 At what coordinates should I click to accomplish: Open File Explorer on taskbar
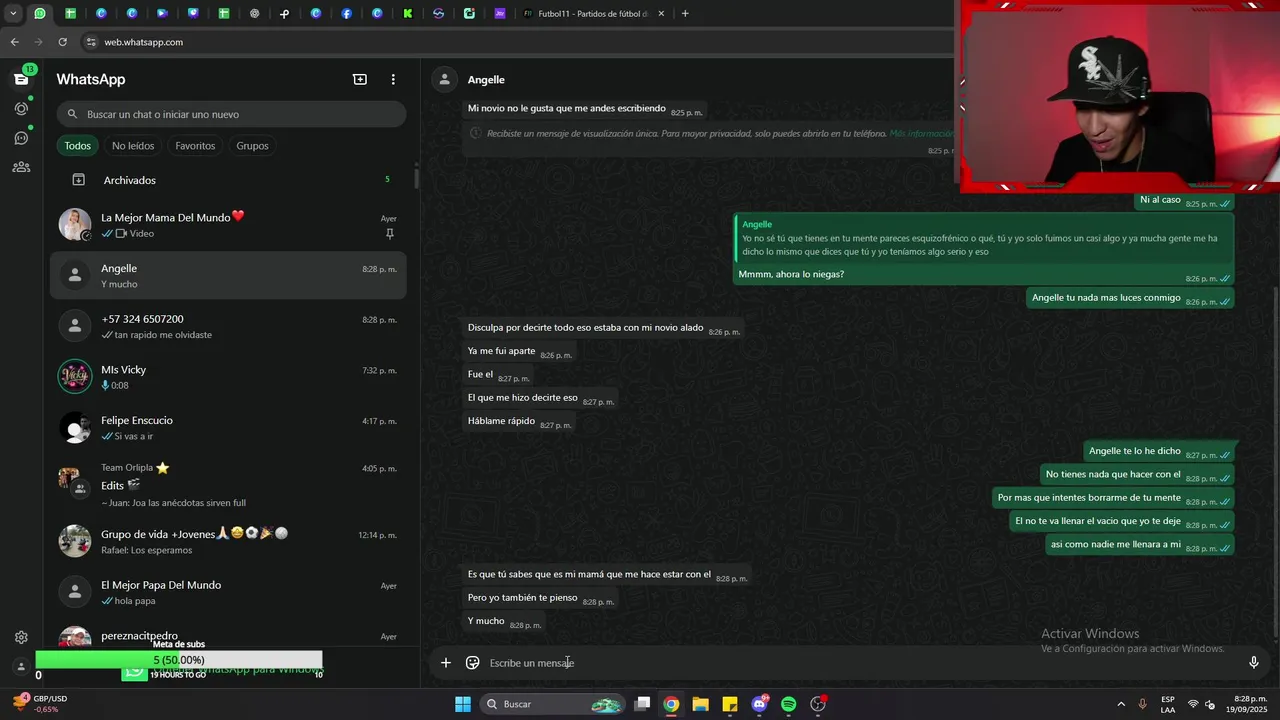point(700,704)
